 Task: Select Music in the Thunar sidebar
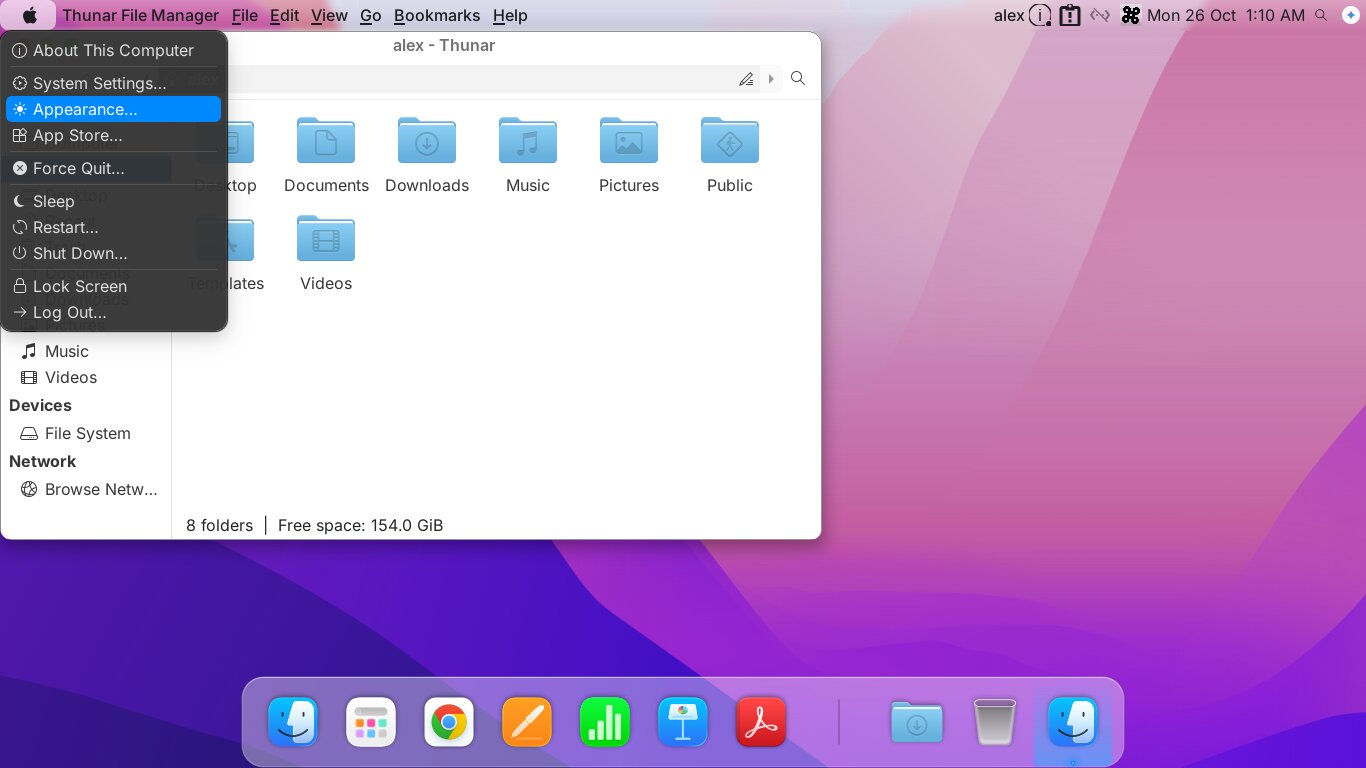[86, 351]
